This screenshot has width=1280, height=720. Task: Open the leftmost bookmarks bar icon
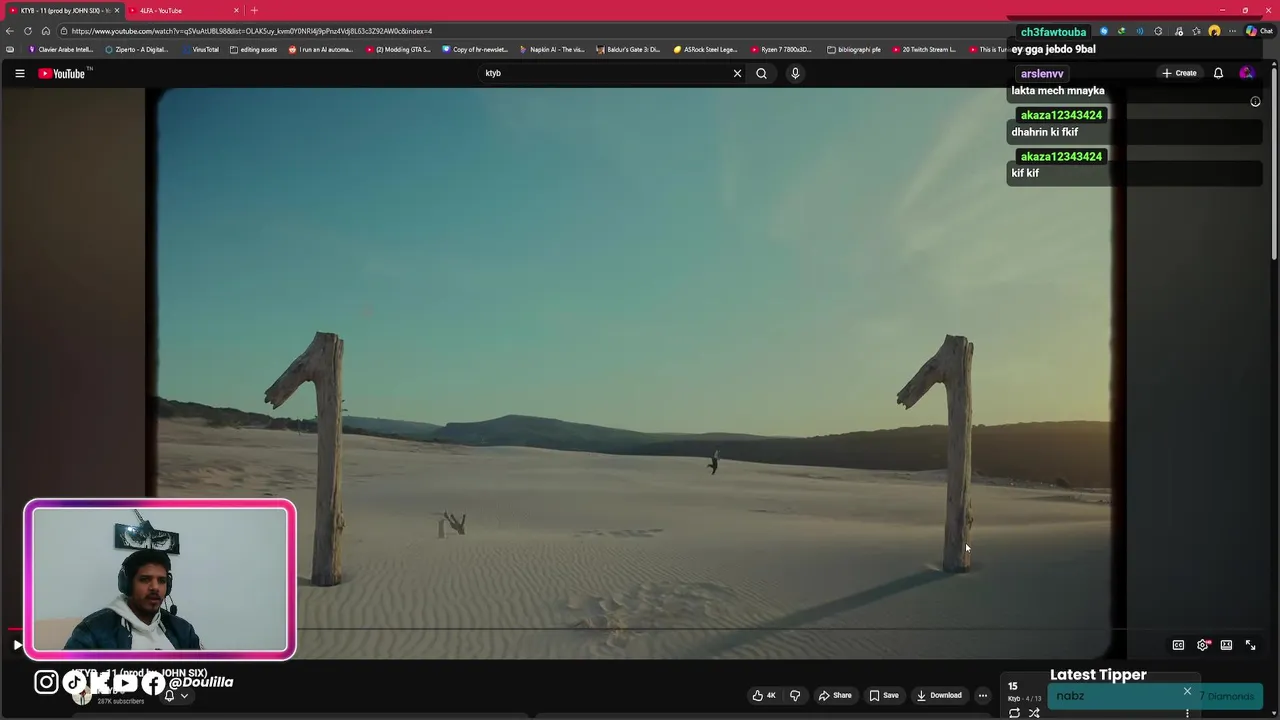click(10, 49)
